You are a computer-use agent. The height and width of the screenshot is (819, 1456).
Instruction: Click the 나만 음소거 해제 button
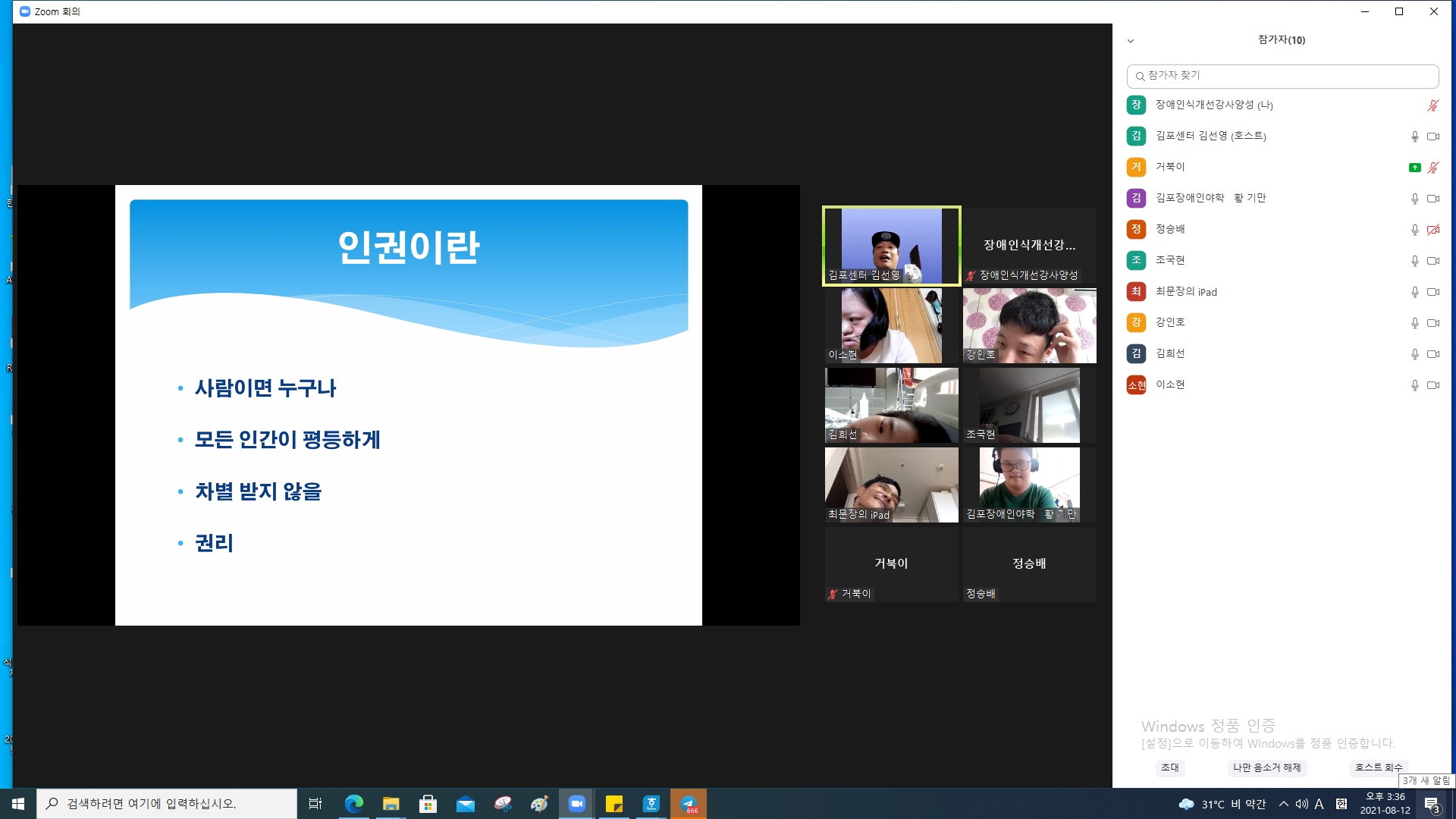point(1266,767)
